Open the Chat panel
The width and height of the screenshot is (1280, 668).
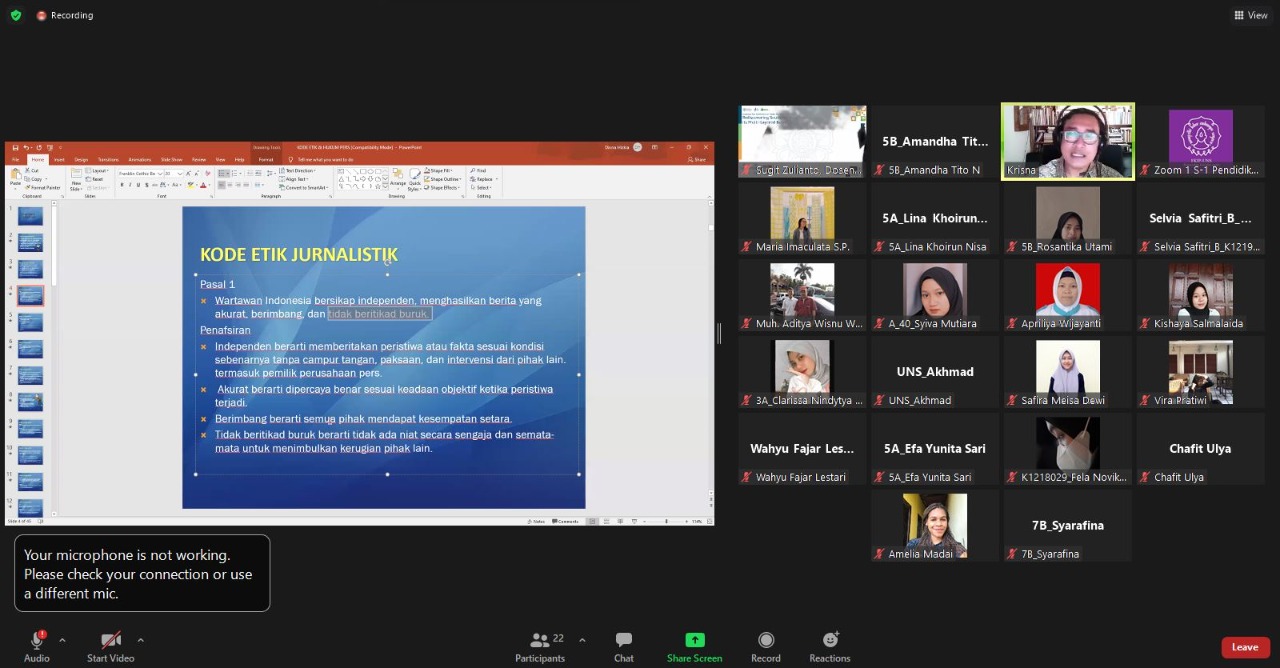[623, 646]
